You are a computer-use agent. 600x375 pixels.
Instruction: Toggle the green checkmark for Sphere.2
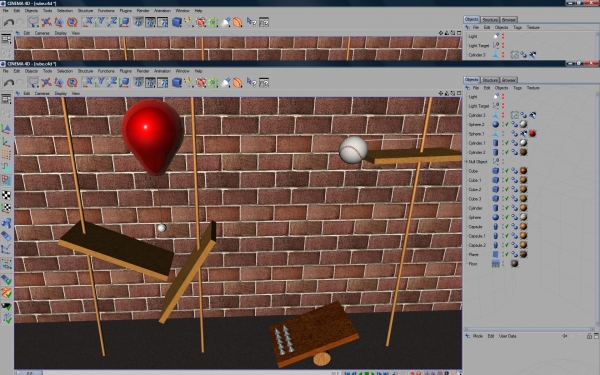click(x=507, y=124)
